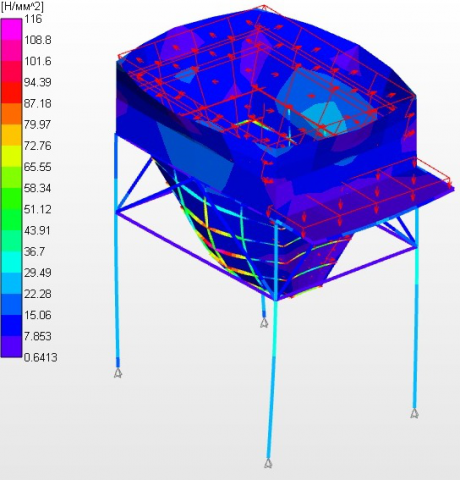
Task: Click the legend value 87.18
Action: click(38, 104)
